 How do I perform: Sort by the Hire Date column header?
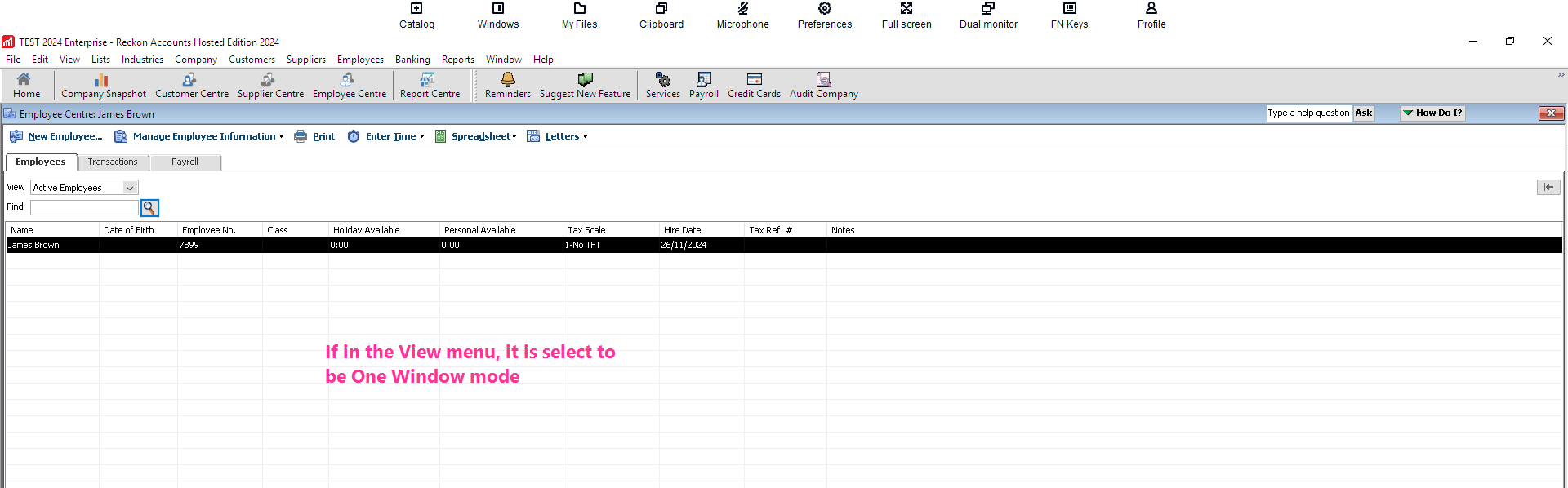[702, 230]
